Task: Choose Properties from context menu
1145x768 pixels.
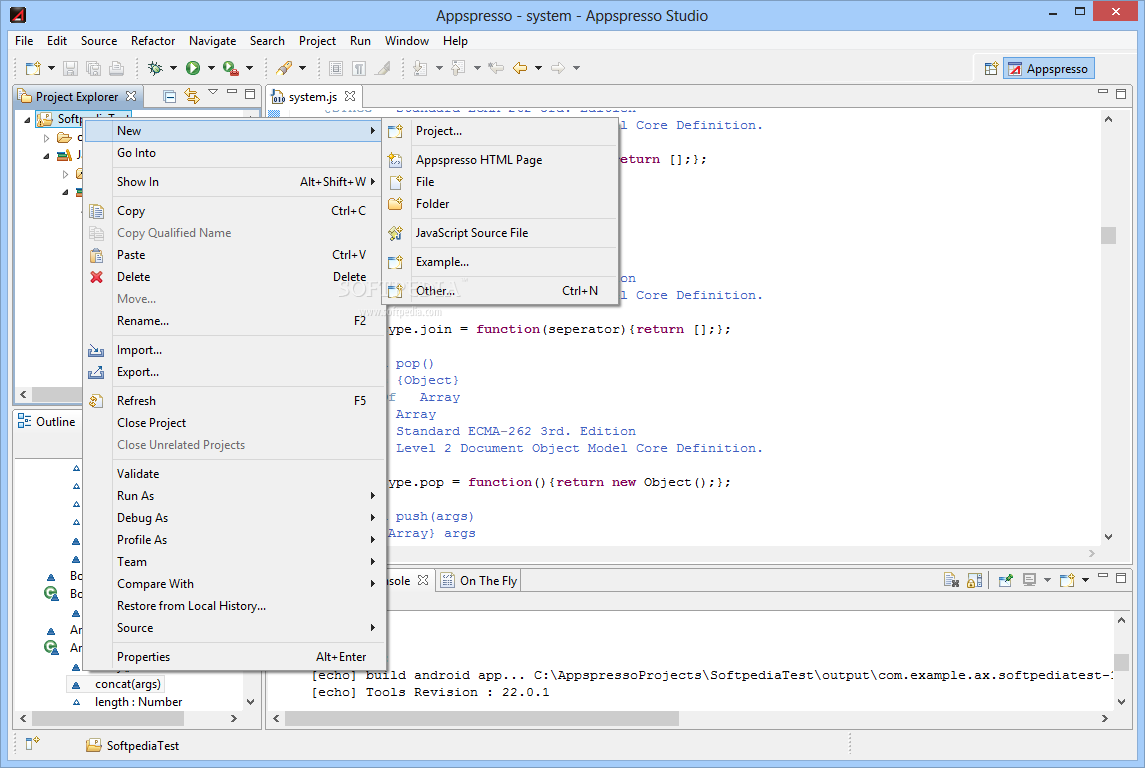Action: (234, 657)
